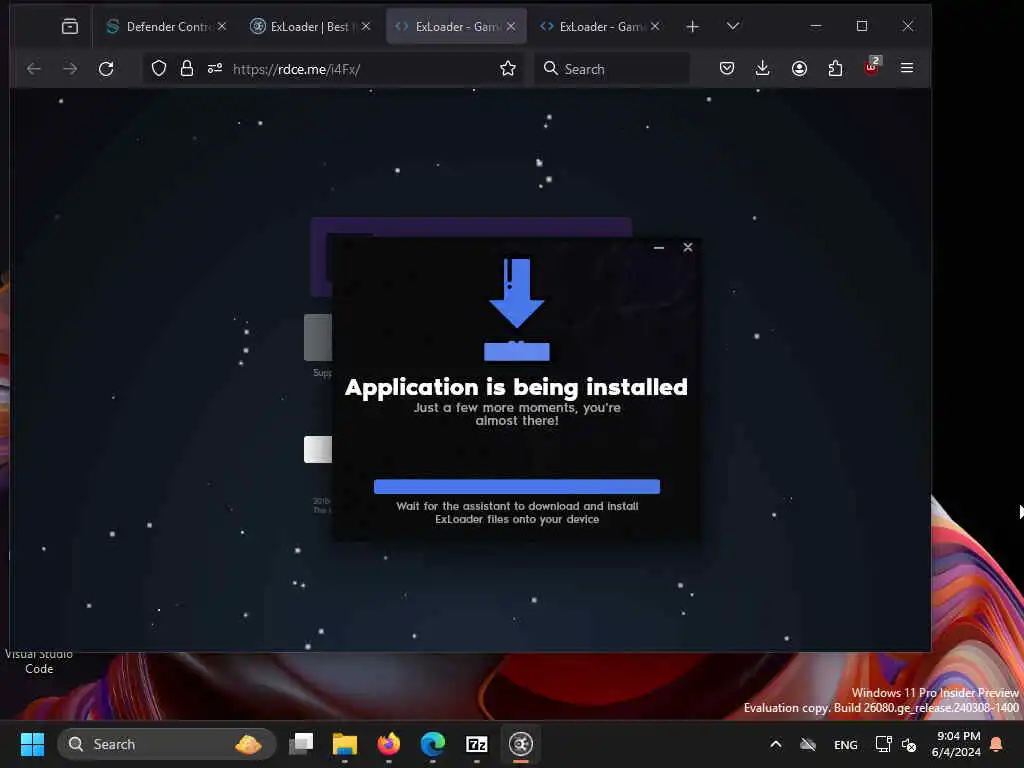Close the last ExLoader - Game tab

[x=655, y=26]
